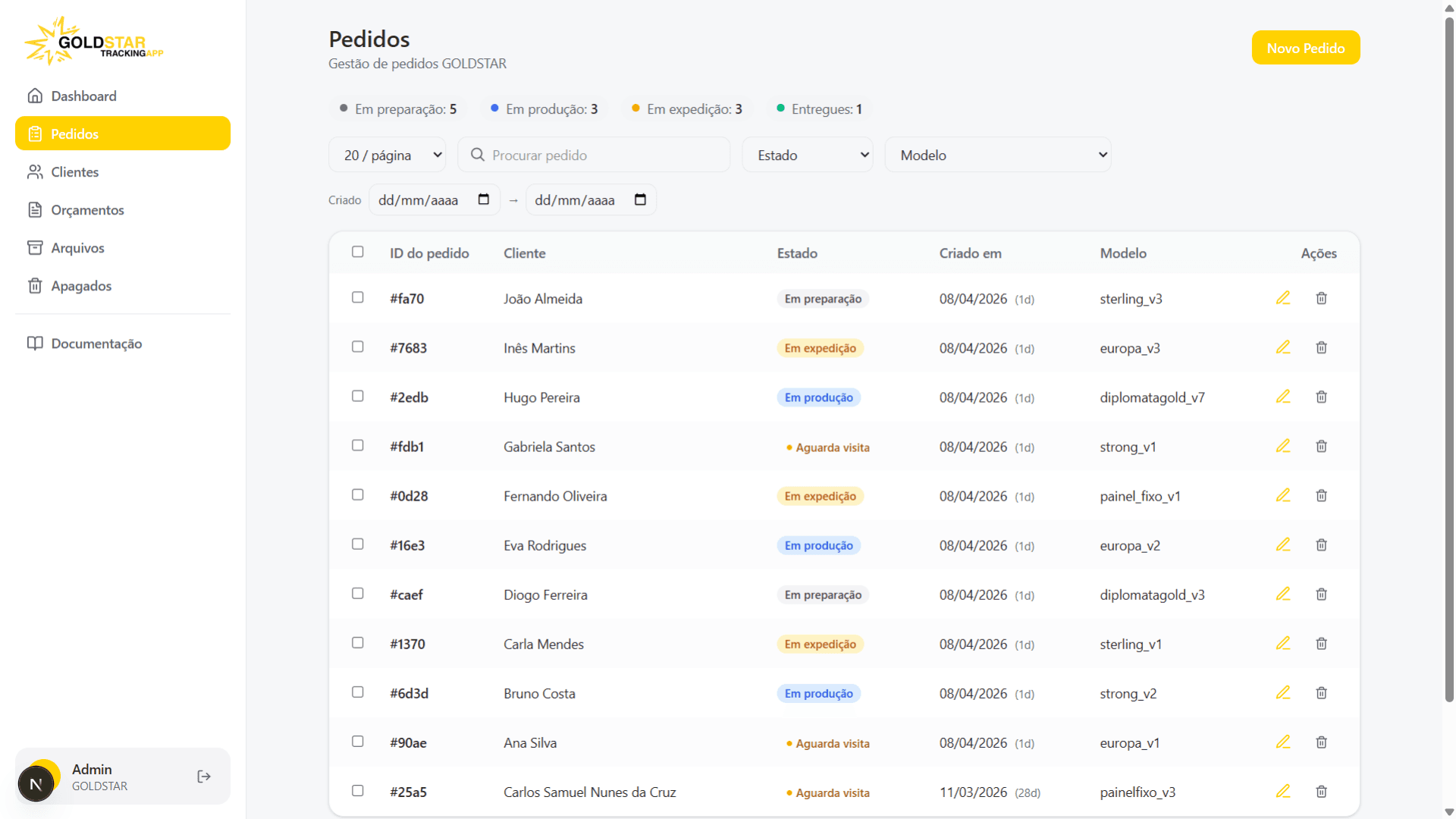Click inside the Procurar pedido search field
Image resolution: width=1456 pixels, height=819 pixels.
pyautogui.click(x=594, y=154)
